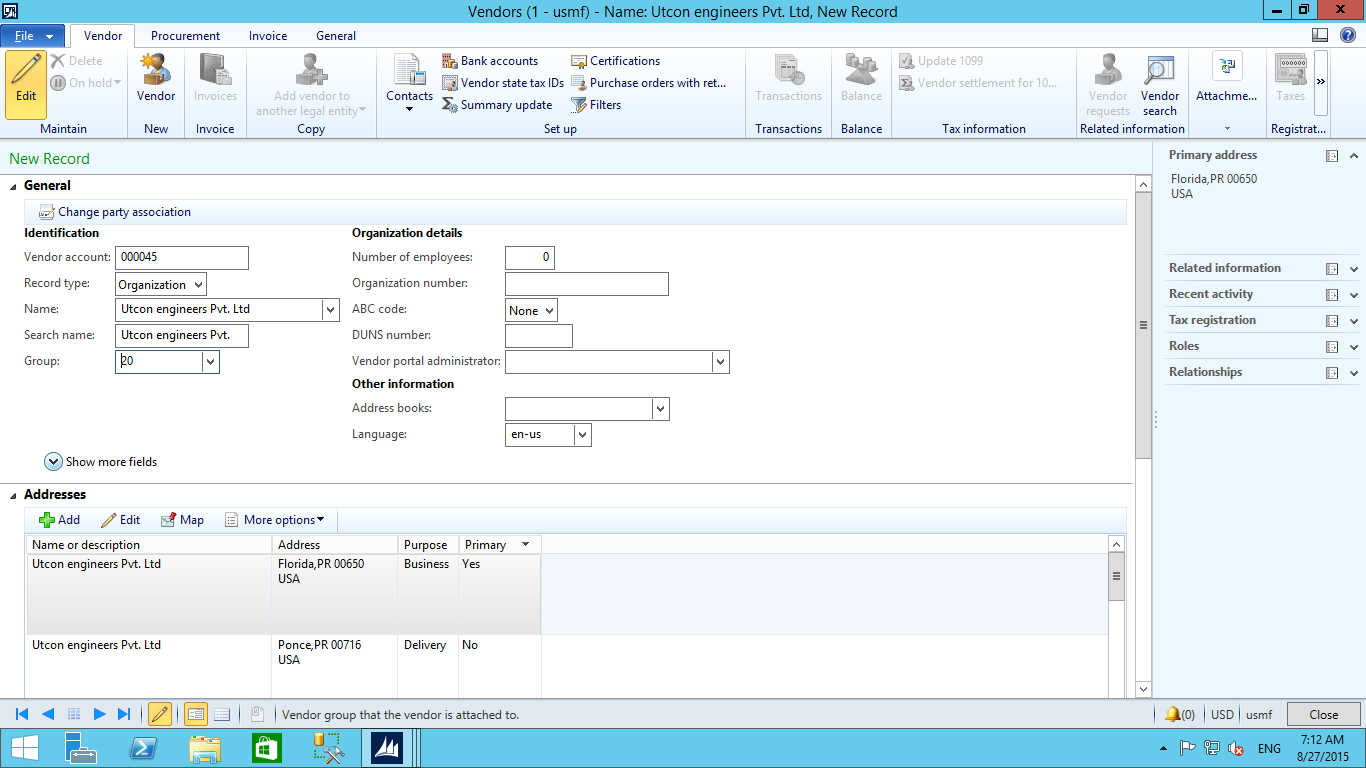Open the Help icon at top right
This screenshot has width=1366, height=768.
pyautogui.click(x=1348, y=35)
